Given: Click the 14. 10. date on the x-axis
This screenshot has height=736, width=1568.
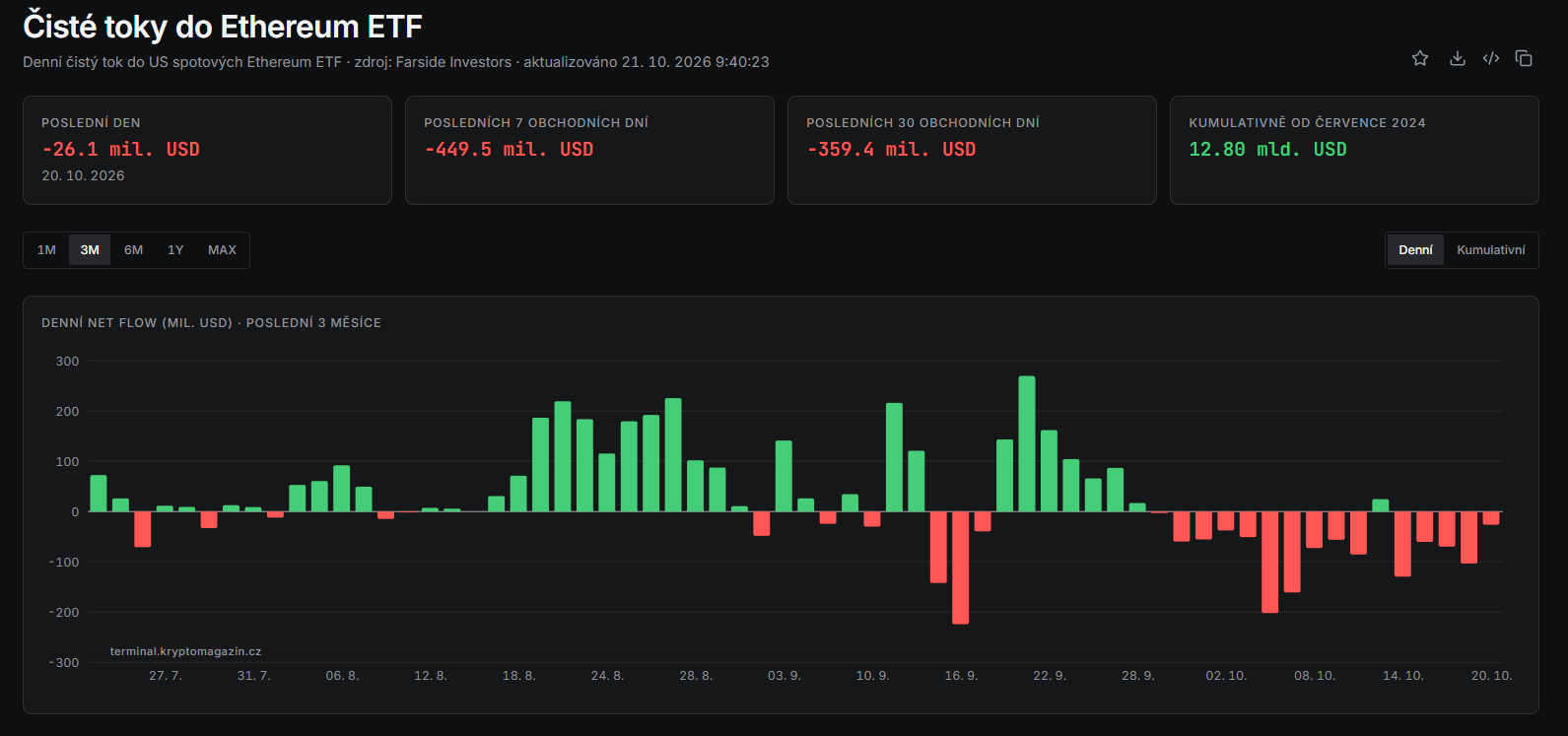Looking at the screenshot, I should (1403, 676).
